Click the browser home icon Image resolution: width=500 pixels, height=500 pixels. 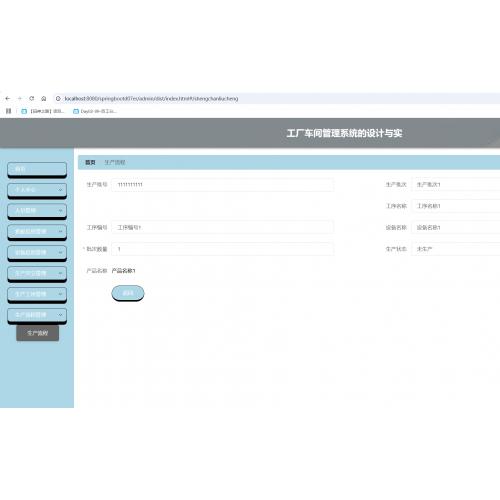(x=44, y=98)
